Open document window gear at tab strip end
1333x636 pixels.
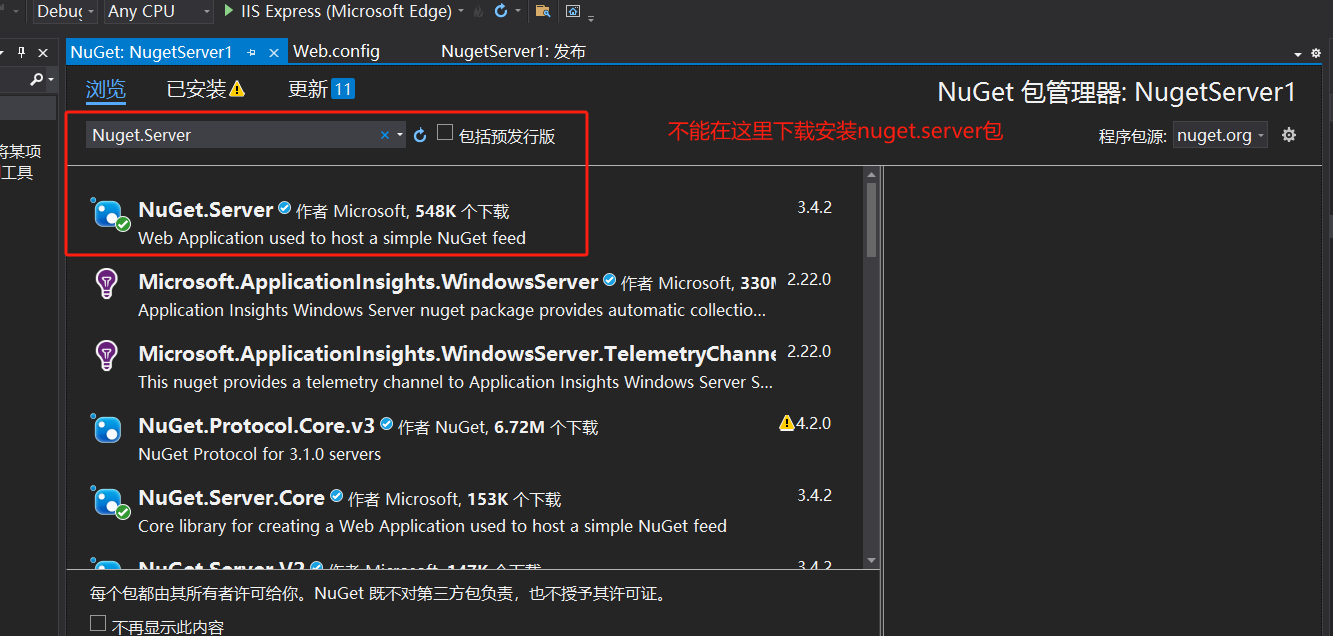[1315, 52]
